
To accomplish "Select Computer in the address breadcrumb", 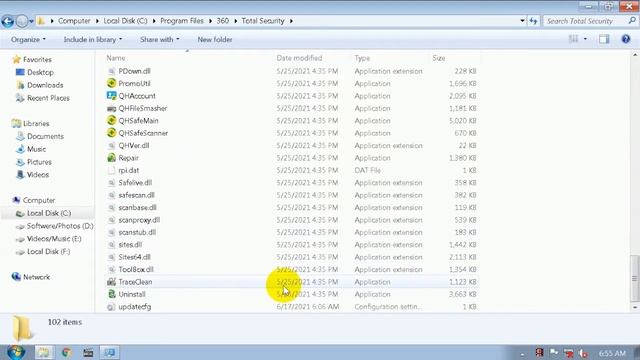I will pyautogui.click(x=74, y=21).
